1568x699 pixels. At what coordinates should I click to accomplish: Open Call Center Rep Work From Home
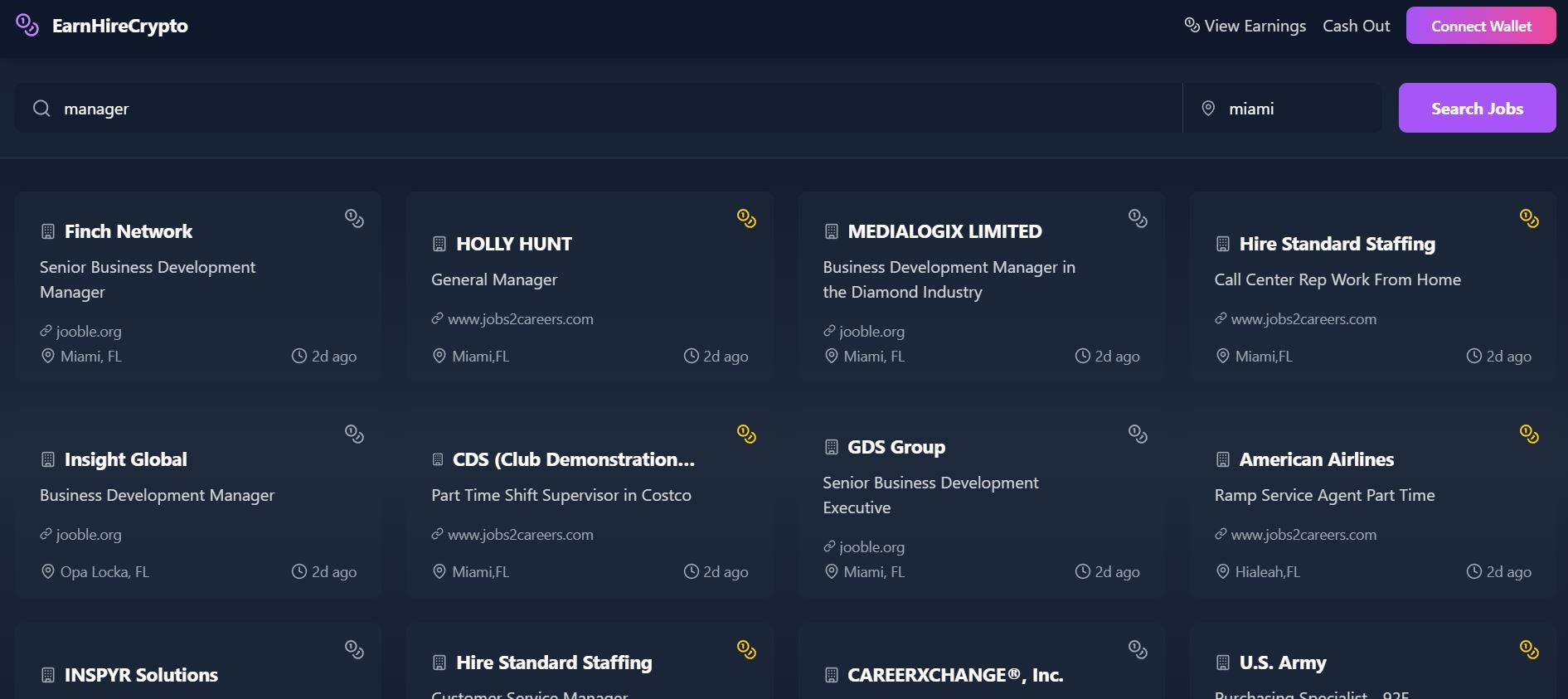click(1337, 279)
